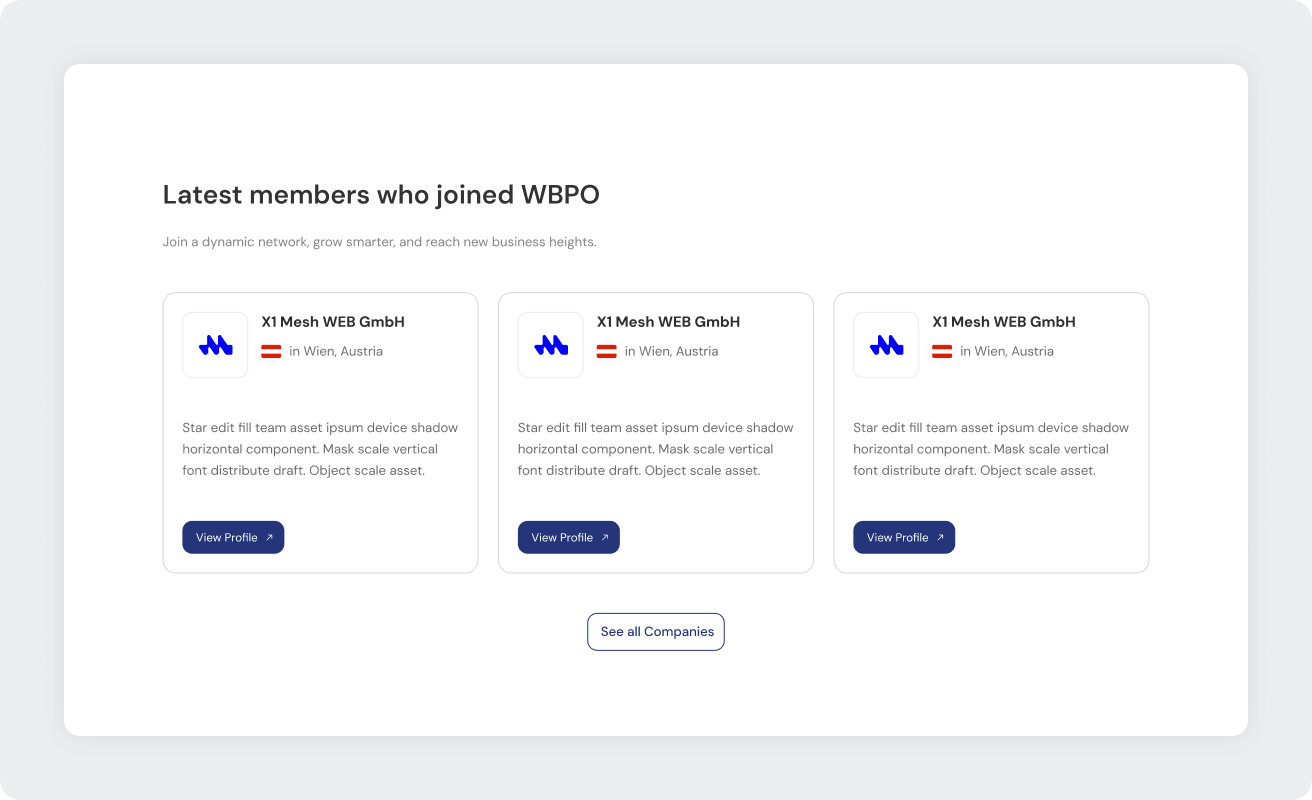
Task: Click the Austria flag in the first card
Action: pos(271,351)
